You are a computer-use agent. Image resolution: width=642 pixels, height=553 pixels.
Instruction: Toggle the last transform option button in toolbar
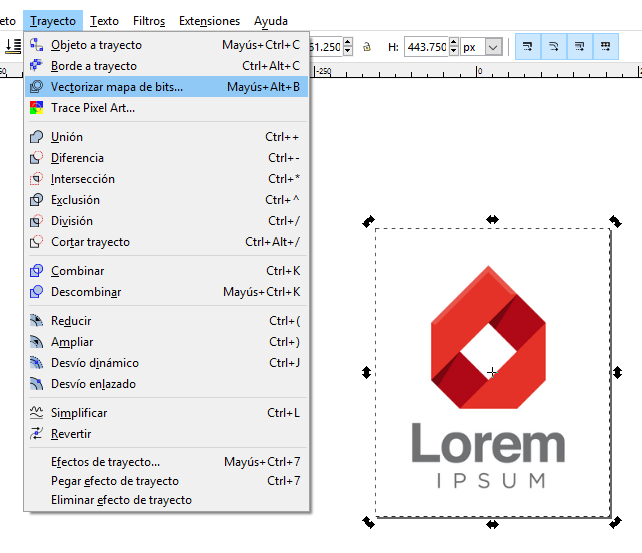click(605, 47)
